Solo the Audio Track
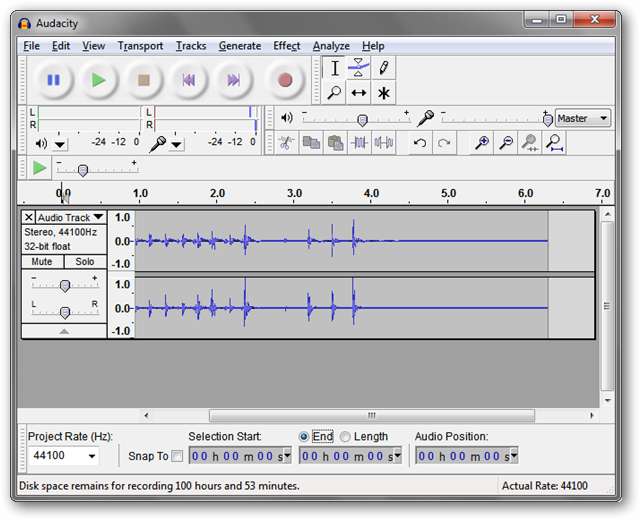 (x=84, y=262)
